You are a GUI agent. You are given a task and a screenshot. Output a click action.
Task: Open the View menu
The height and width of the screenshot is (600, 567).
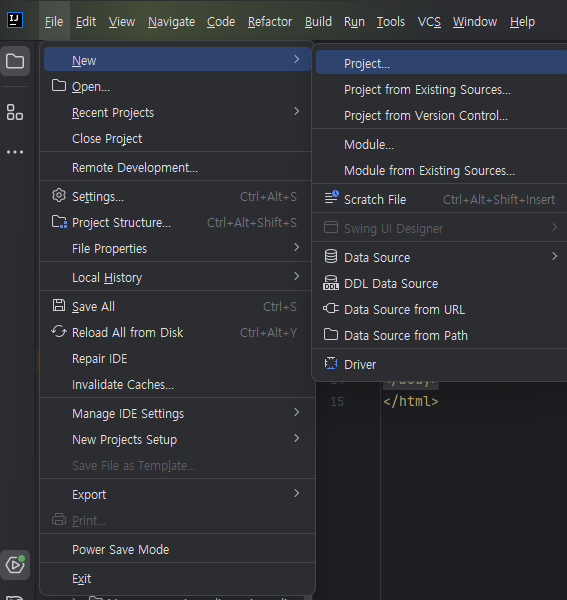(122, 22)
